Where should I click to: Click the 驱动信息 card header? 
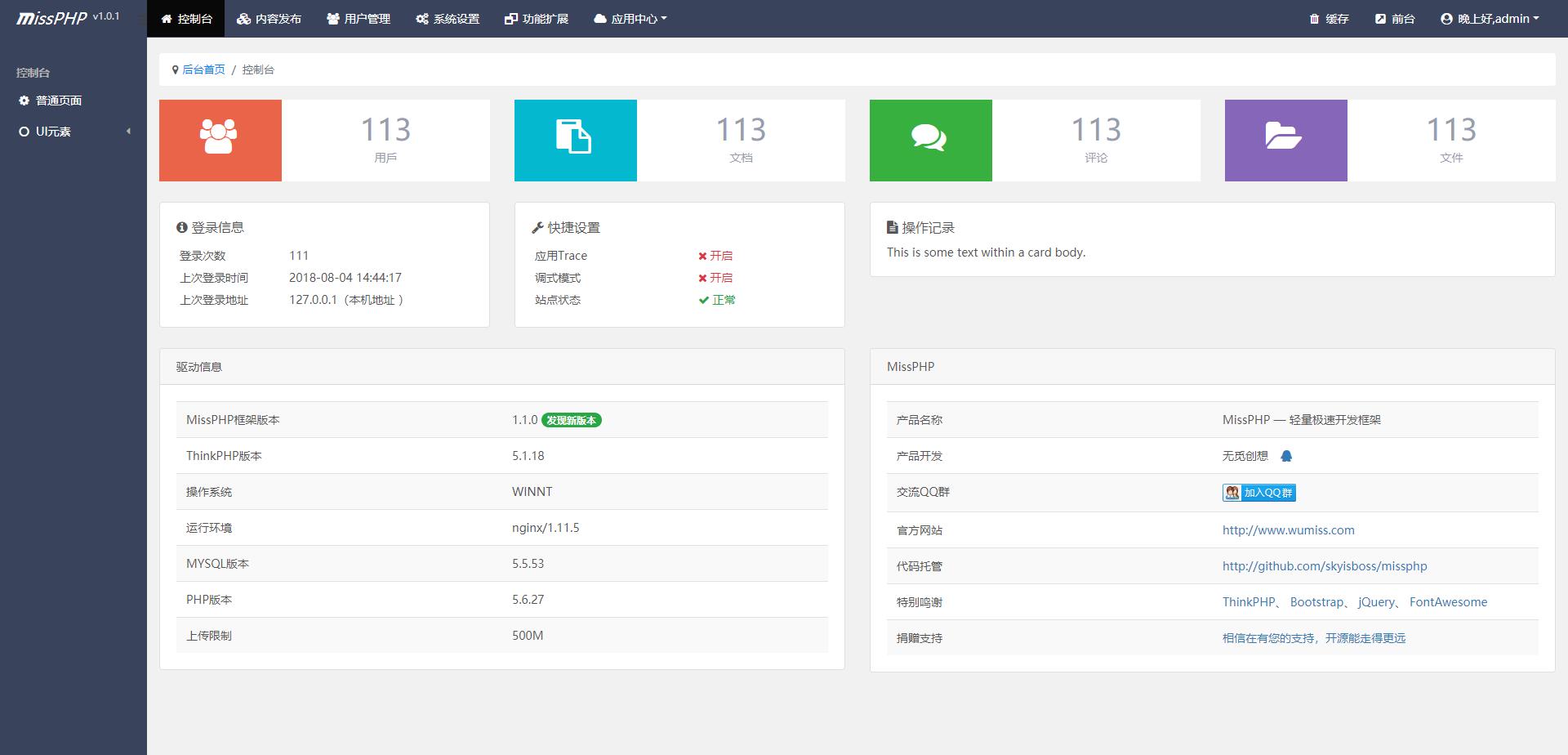pyautogui.click(x=502, y=367)
